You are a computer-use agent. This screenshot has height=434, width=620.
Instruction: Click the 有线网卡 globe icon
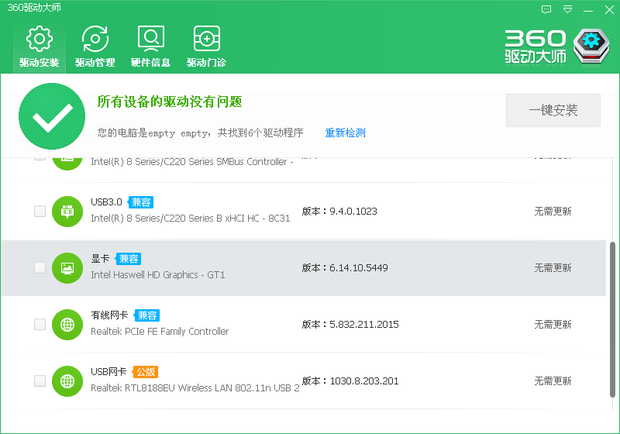pos(67,325)
